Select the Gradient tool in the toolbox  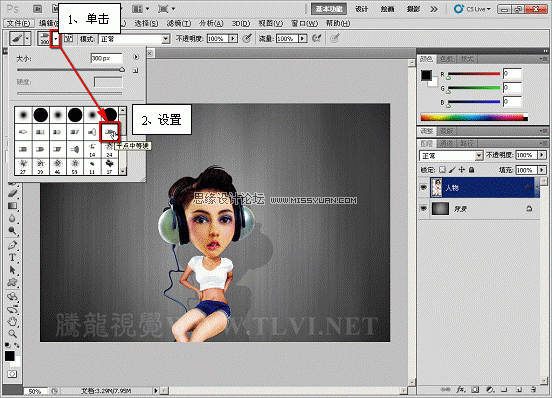coord(12,206)
